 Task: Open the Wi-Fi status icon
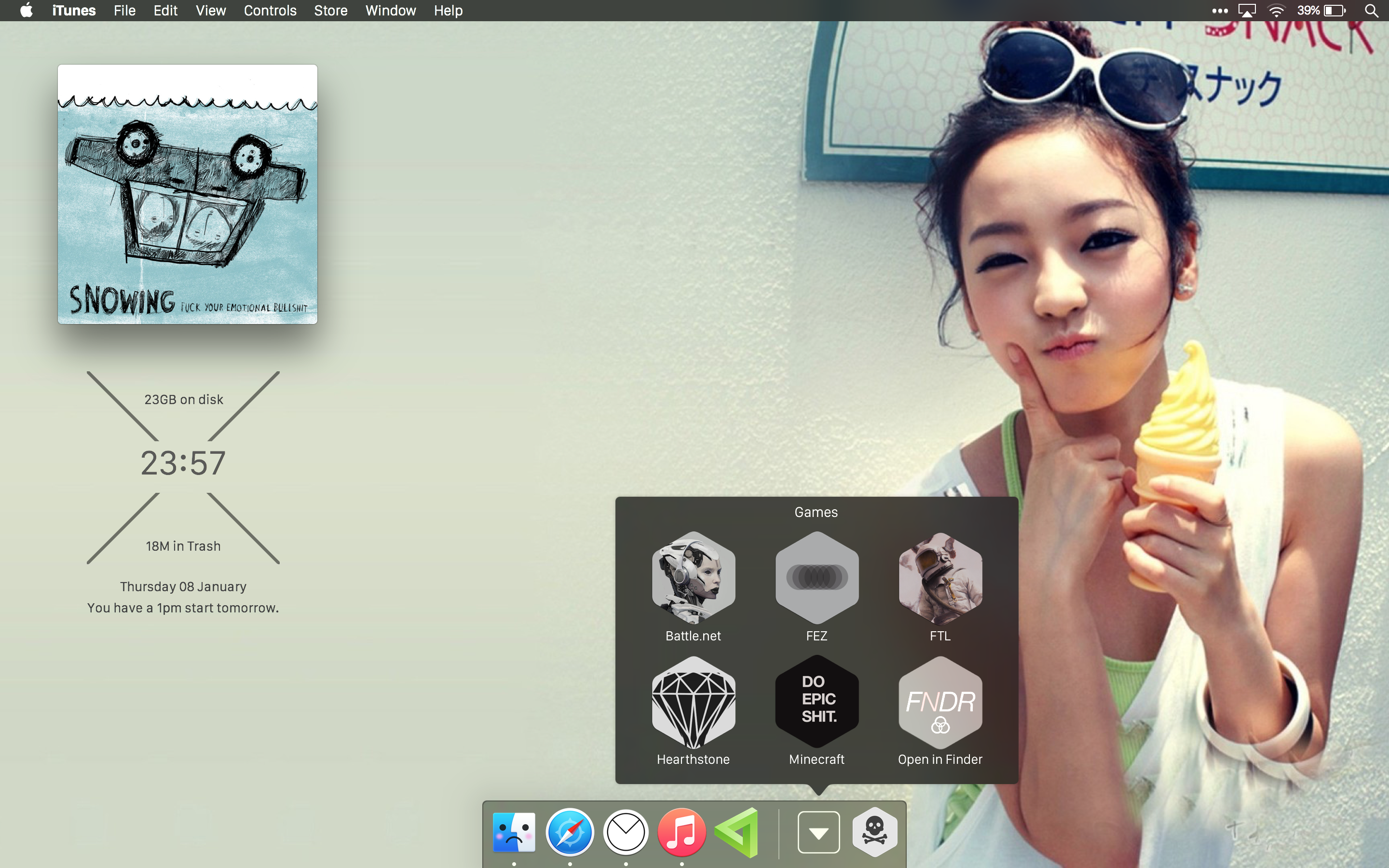(1276, 10)
